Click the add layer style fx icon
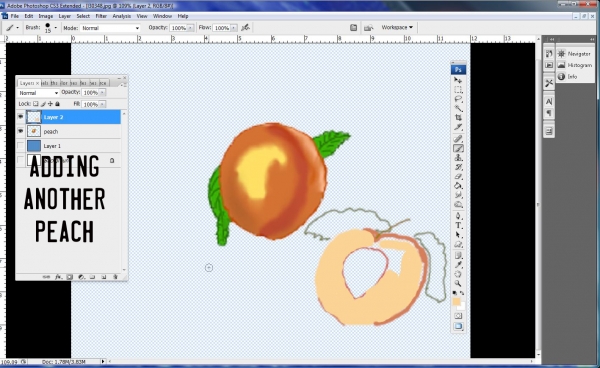Screen dimensions: 600x368 (58, 277)
